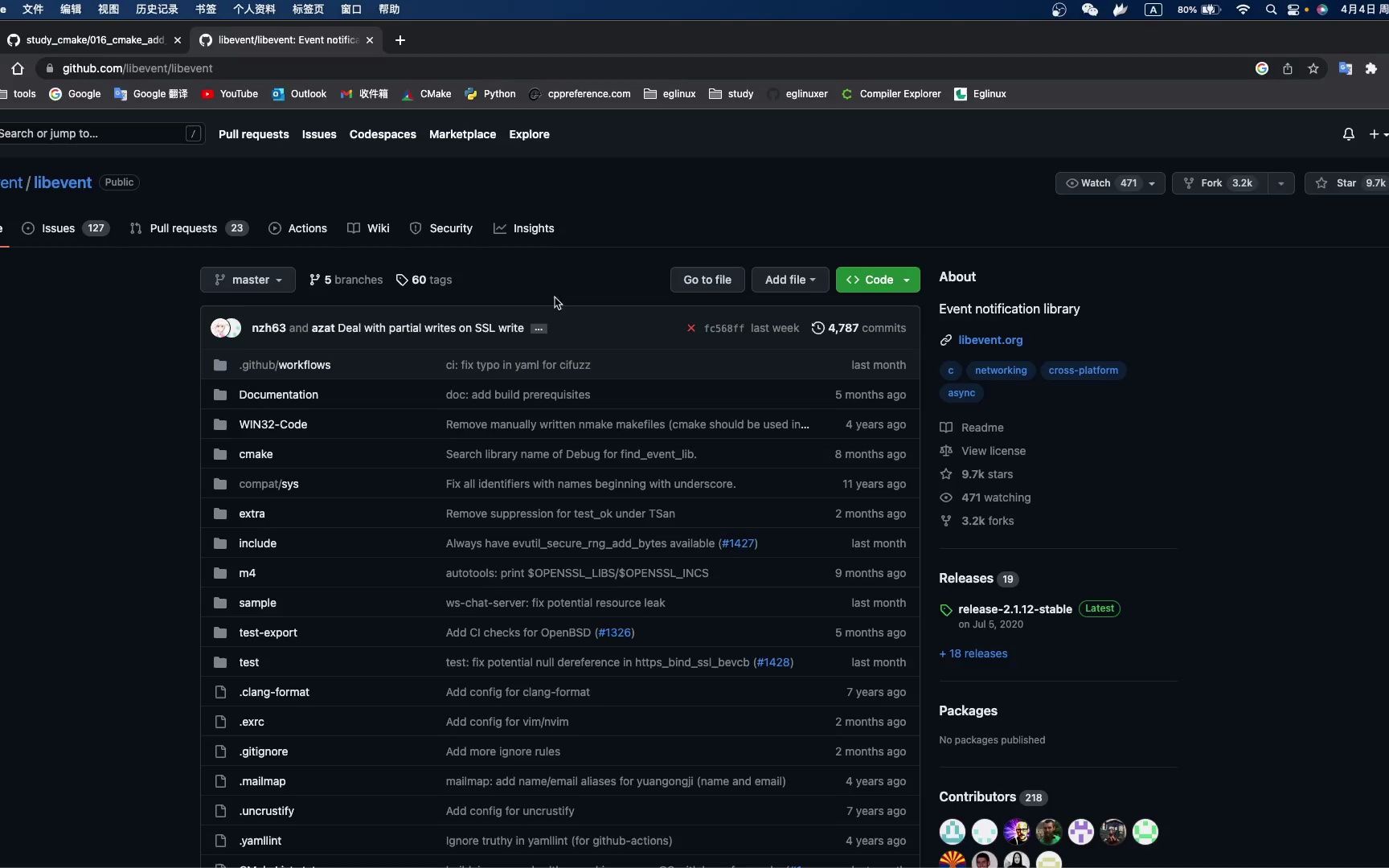
Task: Open the Security tab
Action: tap(440, 228)
